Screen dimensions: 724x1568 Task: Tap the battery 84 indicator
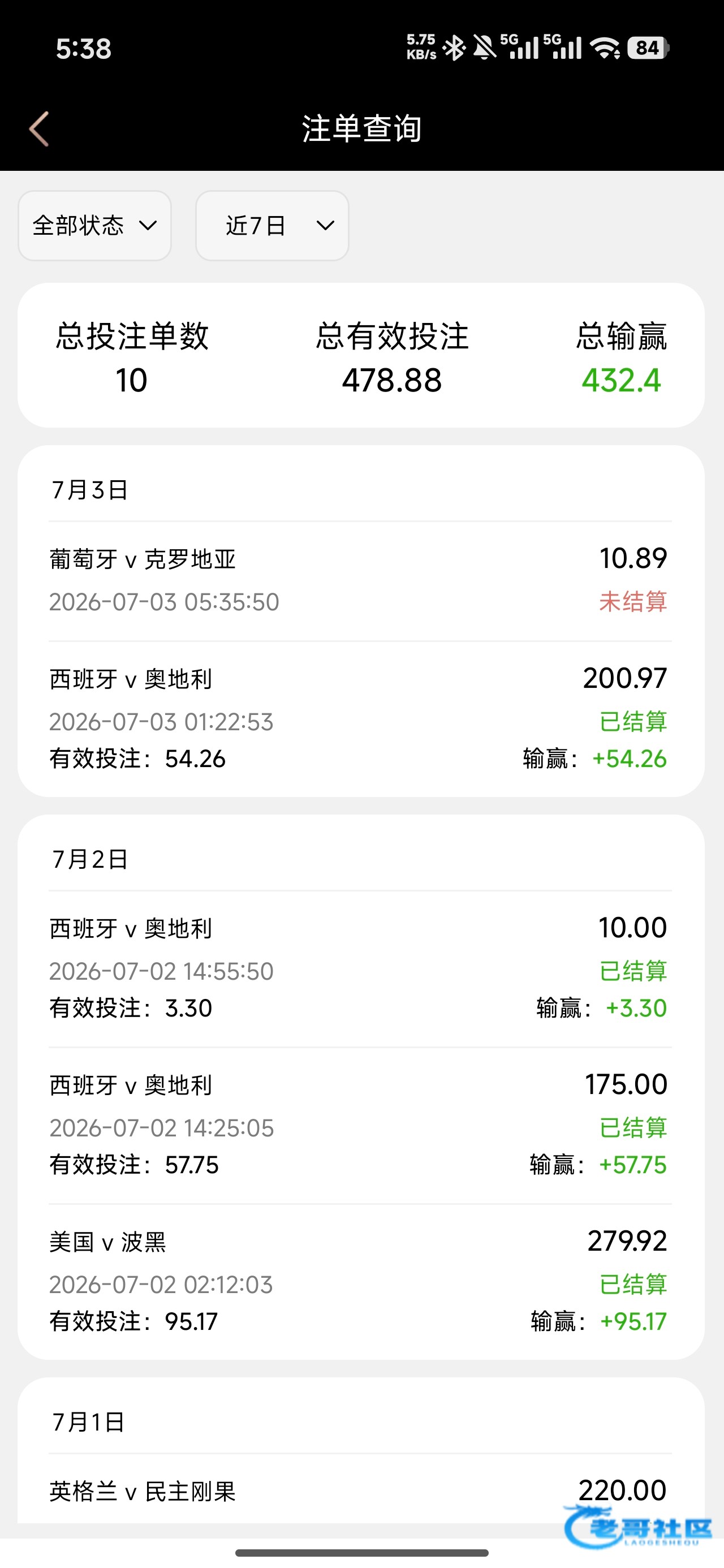coord(649,48)
